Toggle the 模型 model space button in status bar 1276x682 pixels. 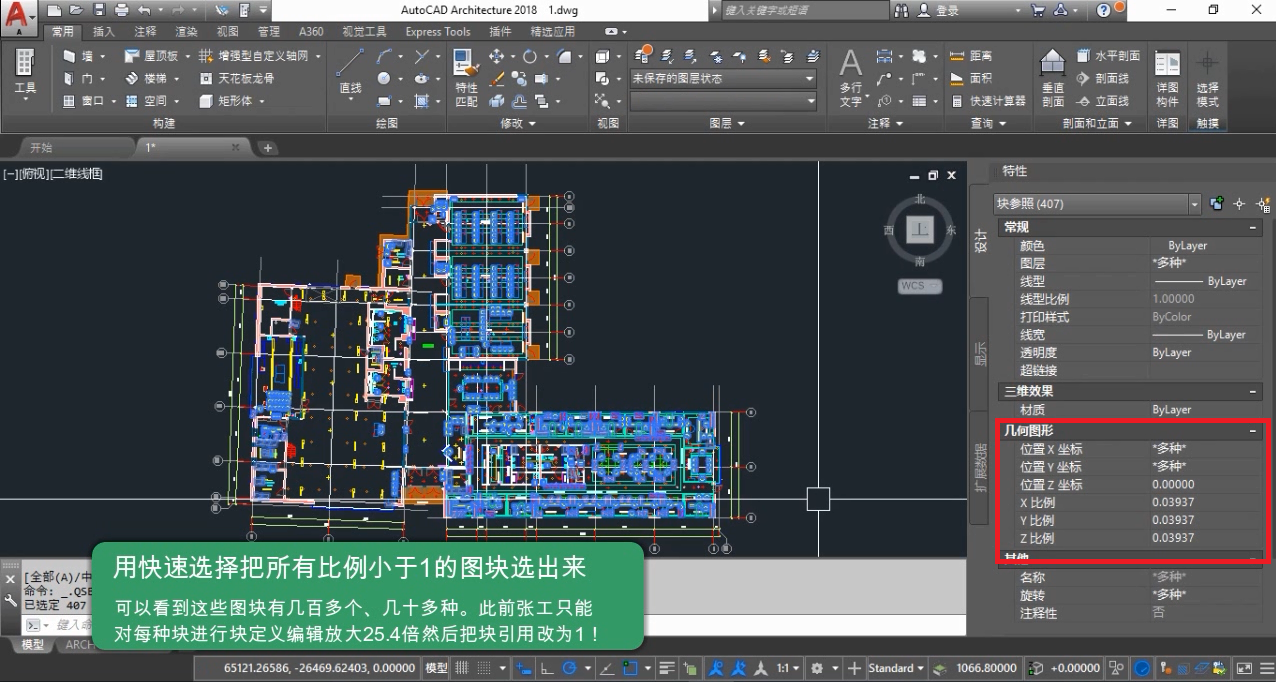tap(437, 668)
